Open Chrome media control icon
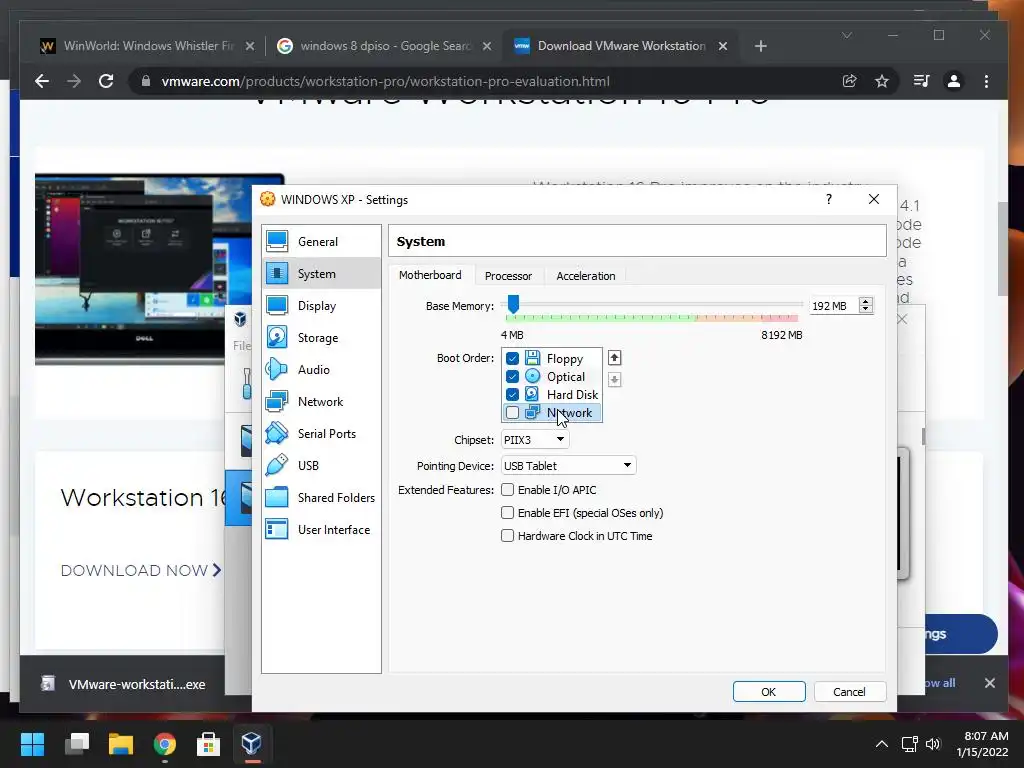This screenshot has width=1024, height=768. (921, 81)
